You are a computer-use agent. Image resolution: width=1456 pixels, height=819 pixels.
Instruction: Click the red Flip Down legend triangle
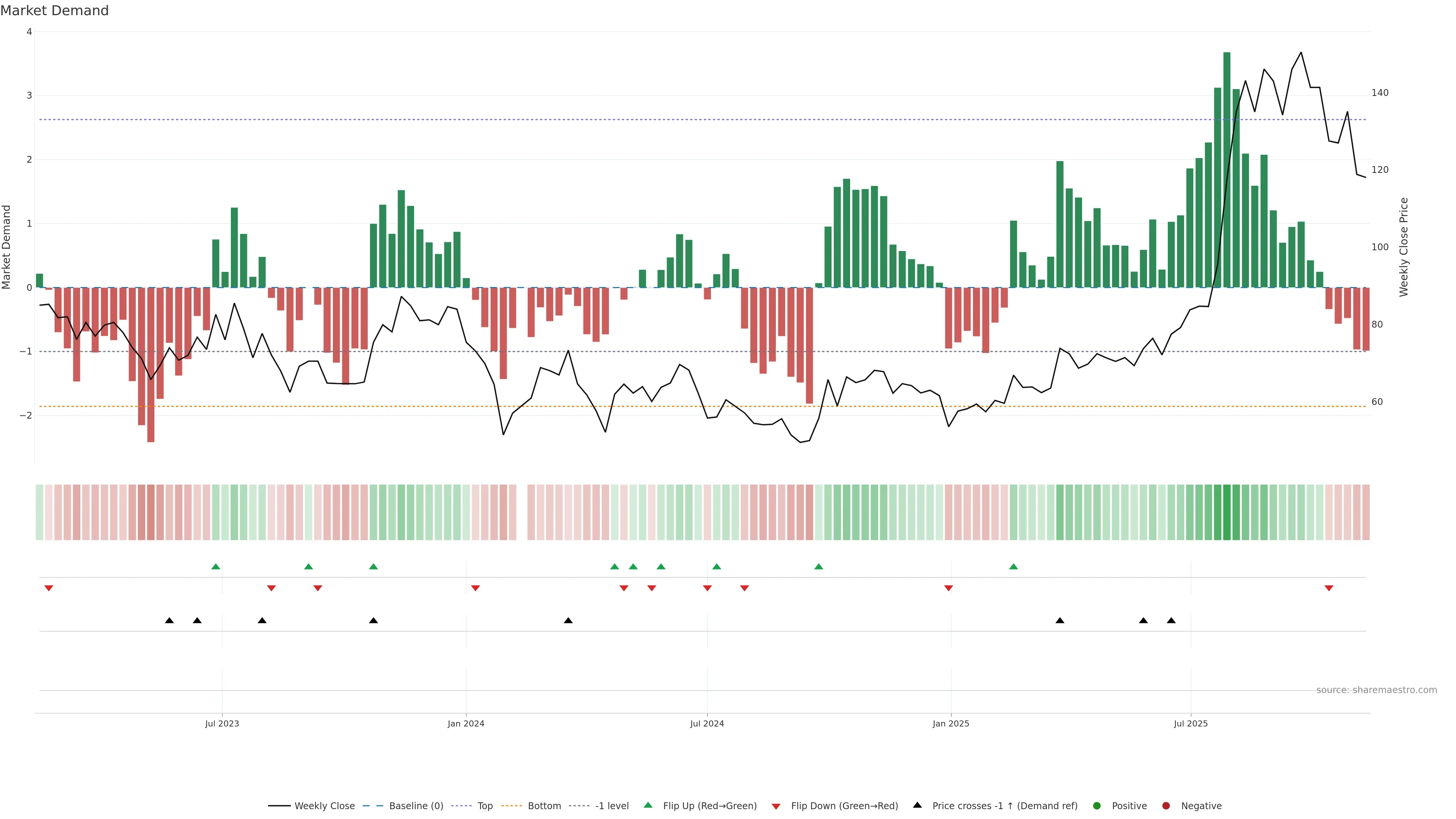[776, 806]
